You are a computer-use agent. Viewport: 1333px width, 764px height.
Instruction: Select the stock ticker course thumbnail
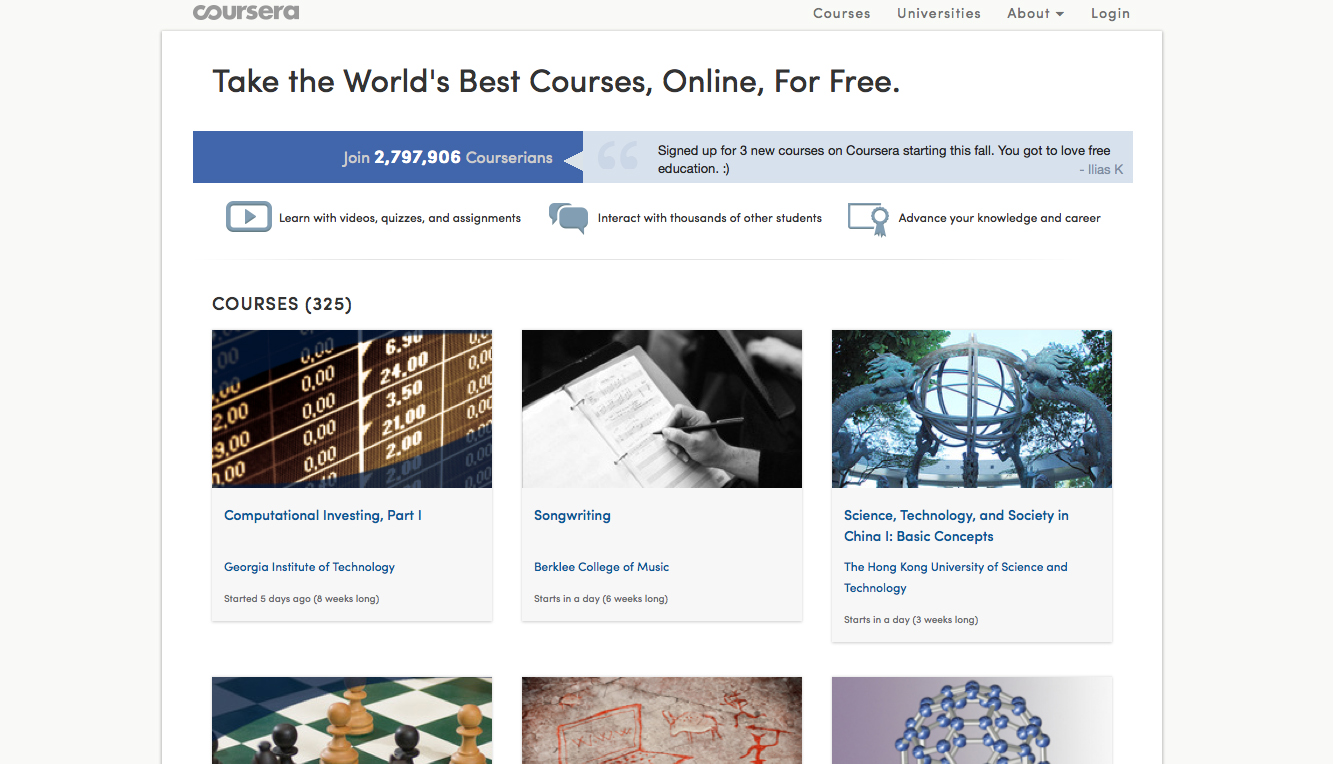352,409
